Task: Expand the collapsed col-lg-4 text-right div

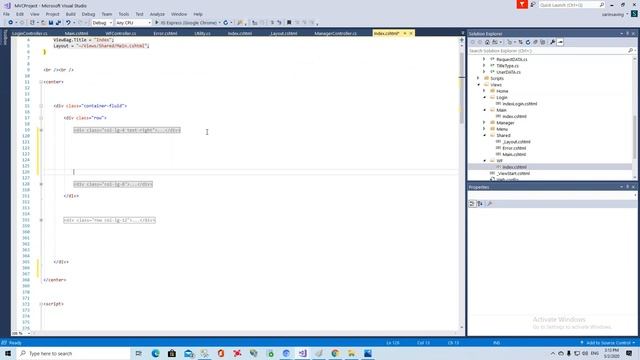Action: click(x=41, y=130)
